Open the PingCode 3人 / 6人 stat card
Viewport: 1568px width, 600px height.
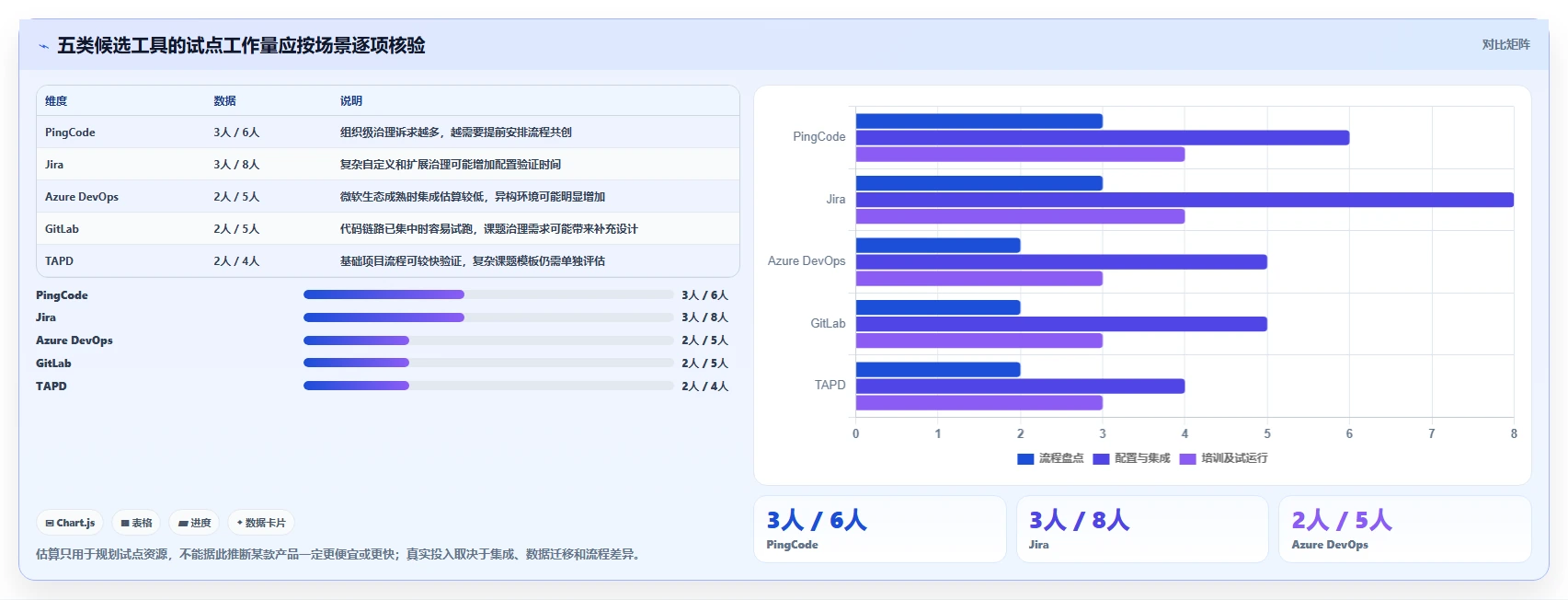(x=880, y=529)
